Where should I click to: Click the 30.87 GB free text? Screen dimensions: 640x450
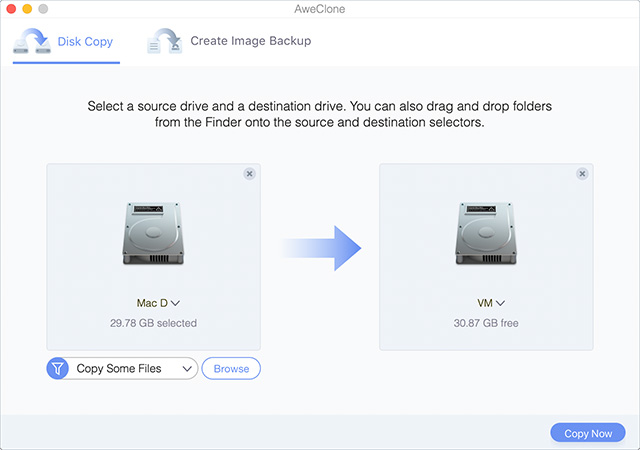(486, 323)
